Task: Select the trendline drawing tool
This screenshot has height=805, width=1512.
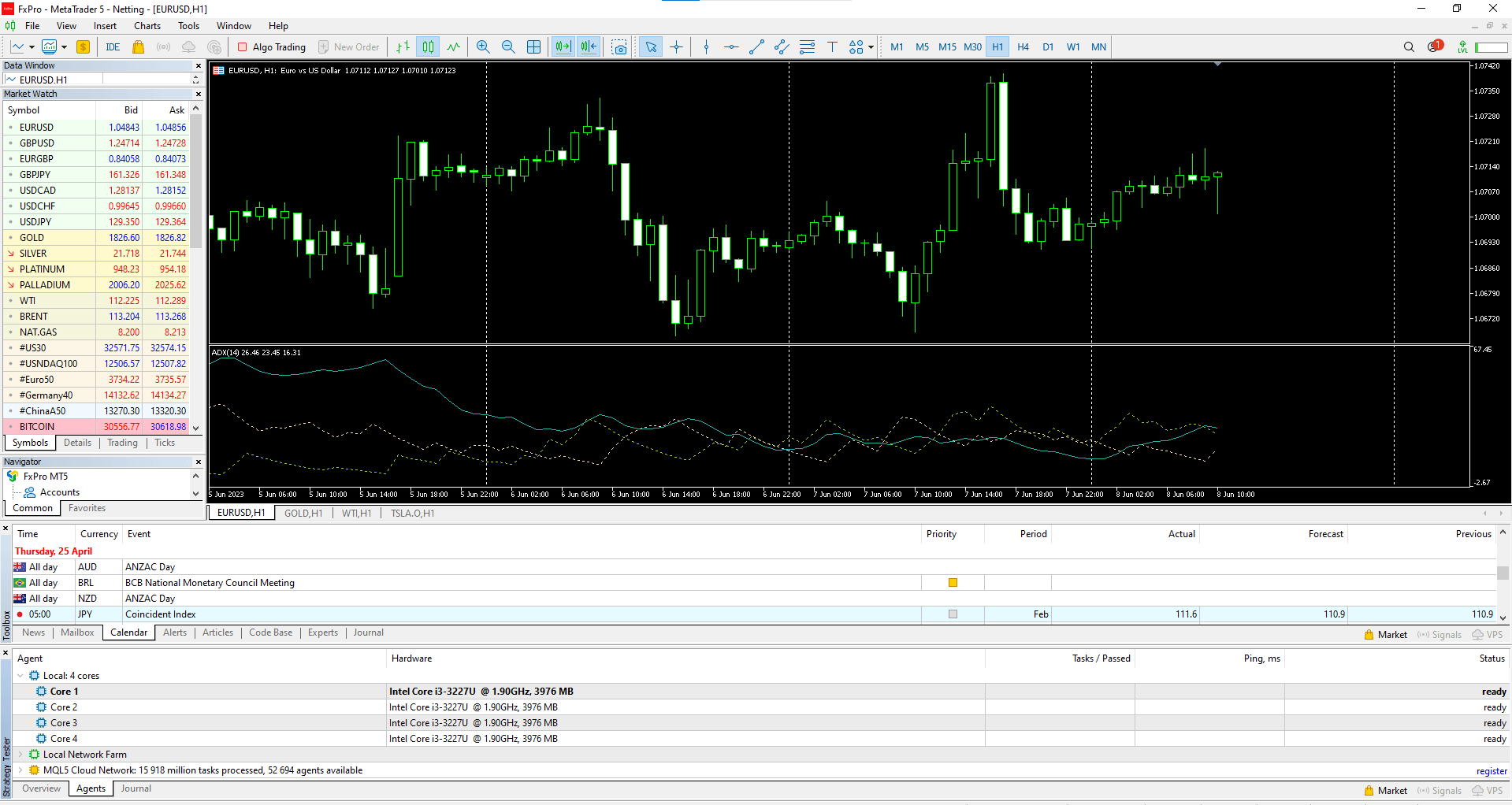Action: (756, 46)
